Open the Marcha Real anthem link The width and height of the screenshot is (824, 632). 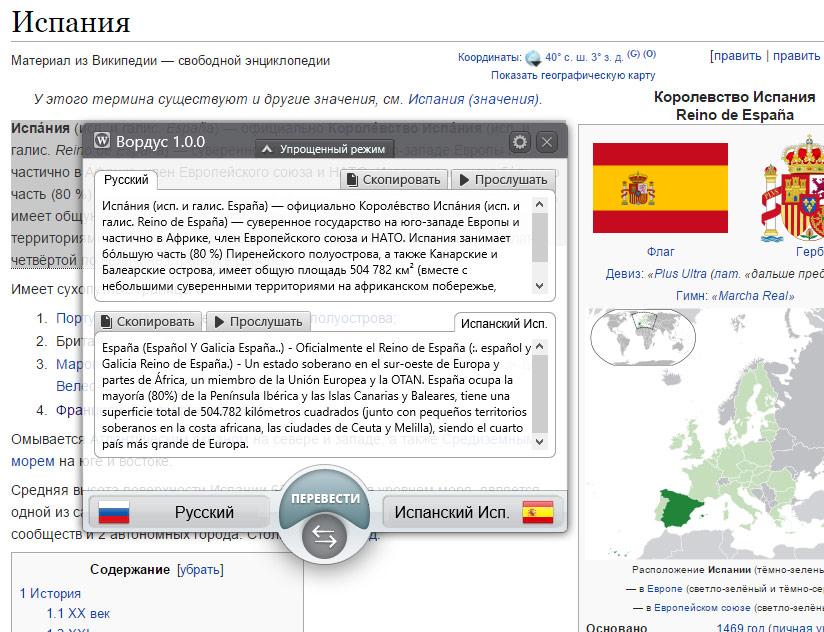coord(753,296)
